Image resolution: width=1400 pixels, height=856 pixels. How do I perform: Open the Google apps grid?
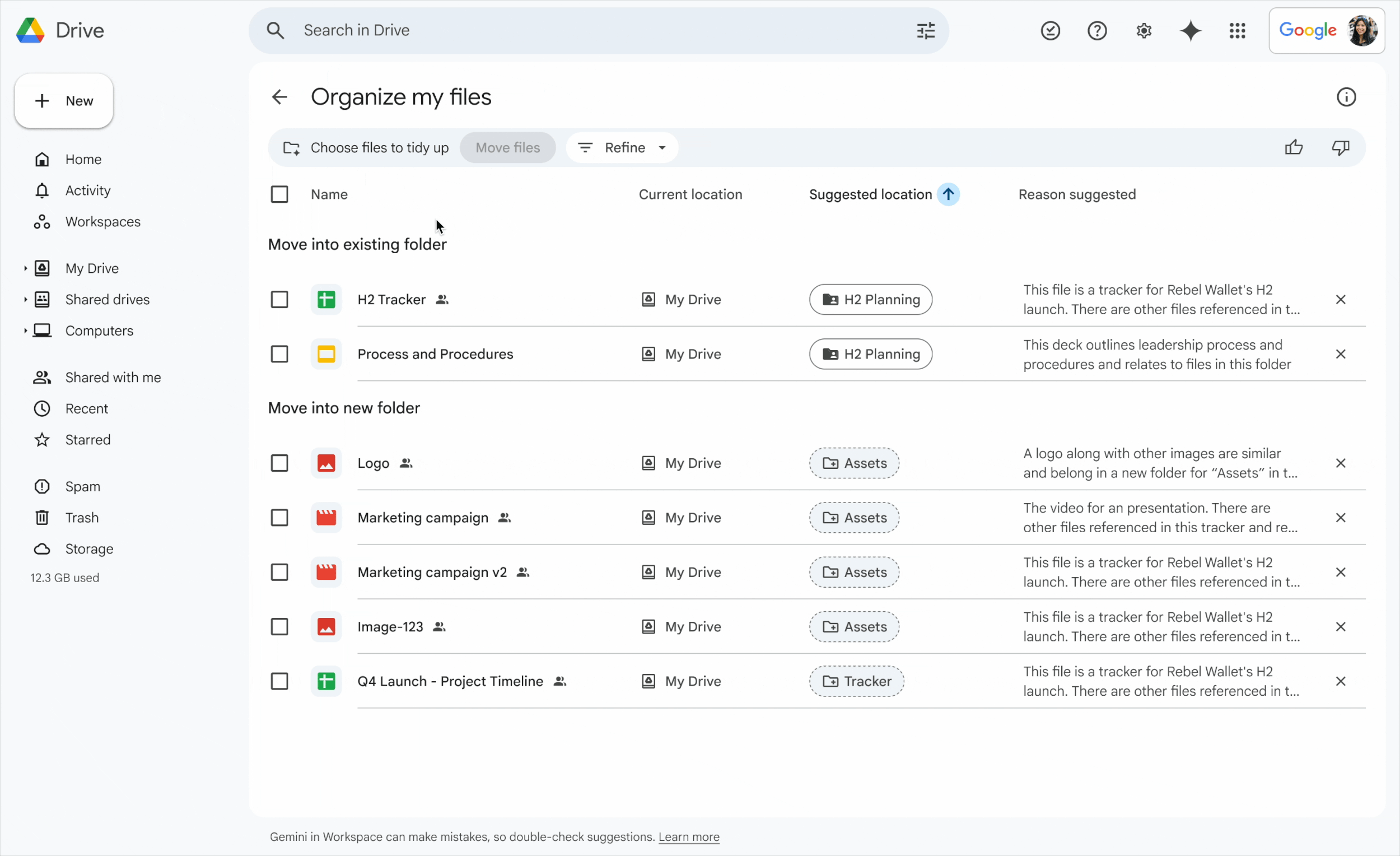pos(1237,31)
